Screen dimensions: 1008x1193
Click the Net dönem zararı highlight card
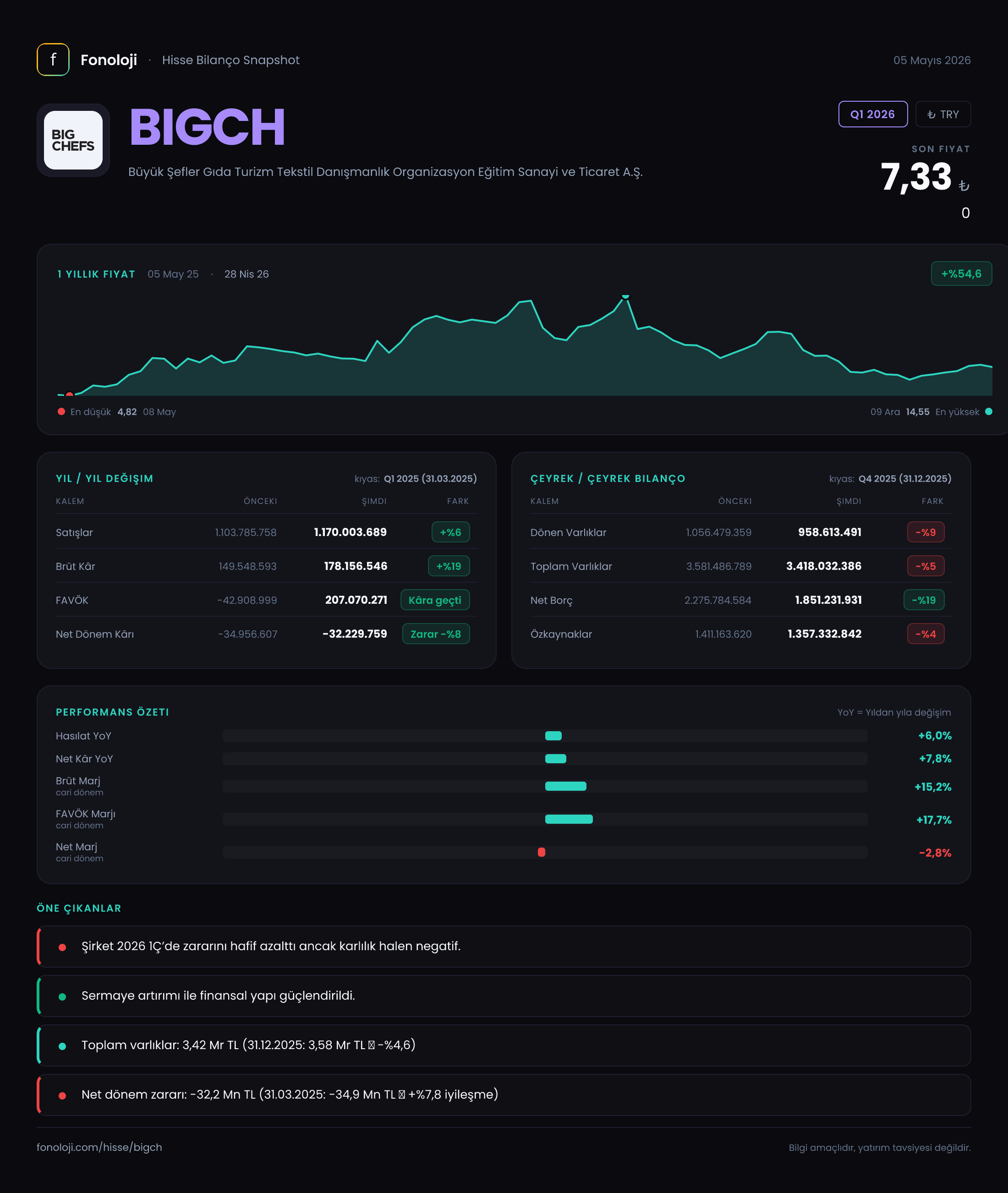point(504,1094)
